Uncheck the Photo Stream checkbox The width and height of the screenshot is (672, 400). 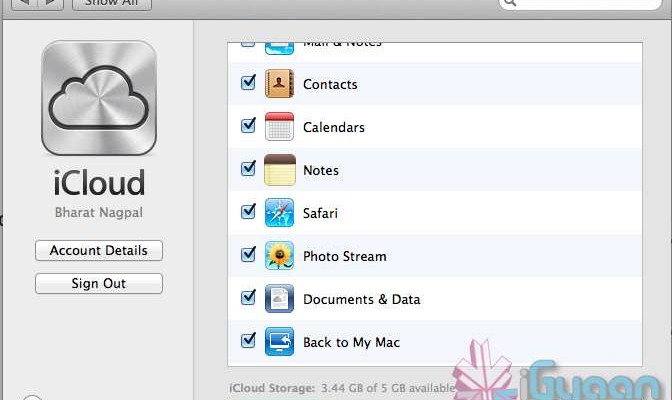pos(249,256)
